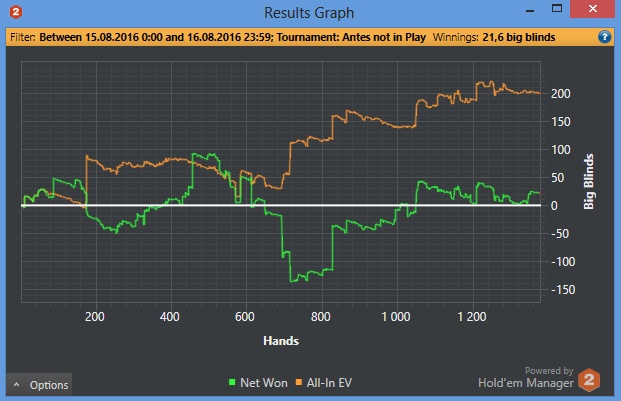Click the 200 label on the x-axis

(x=95, y=317)
